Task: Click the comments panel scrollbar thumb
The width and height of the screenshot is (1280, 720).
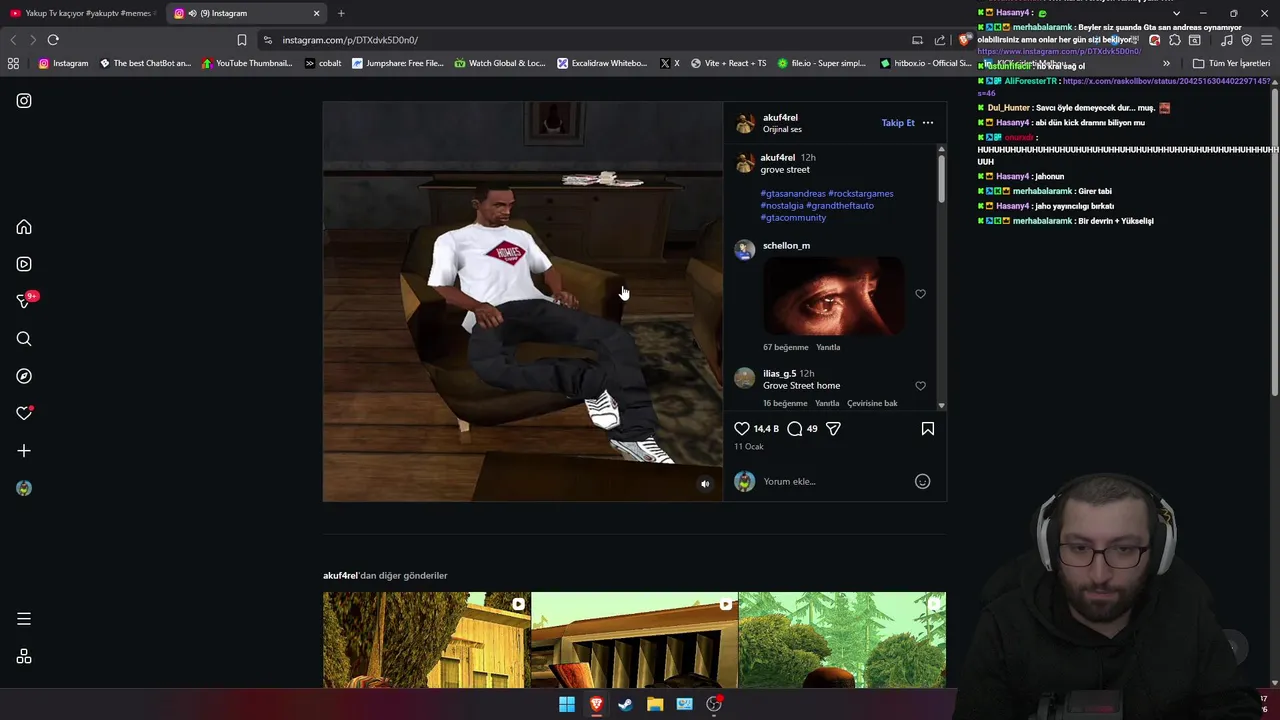Action: [x=941, y=178]
